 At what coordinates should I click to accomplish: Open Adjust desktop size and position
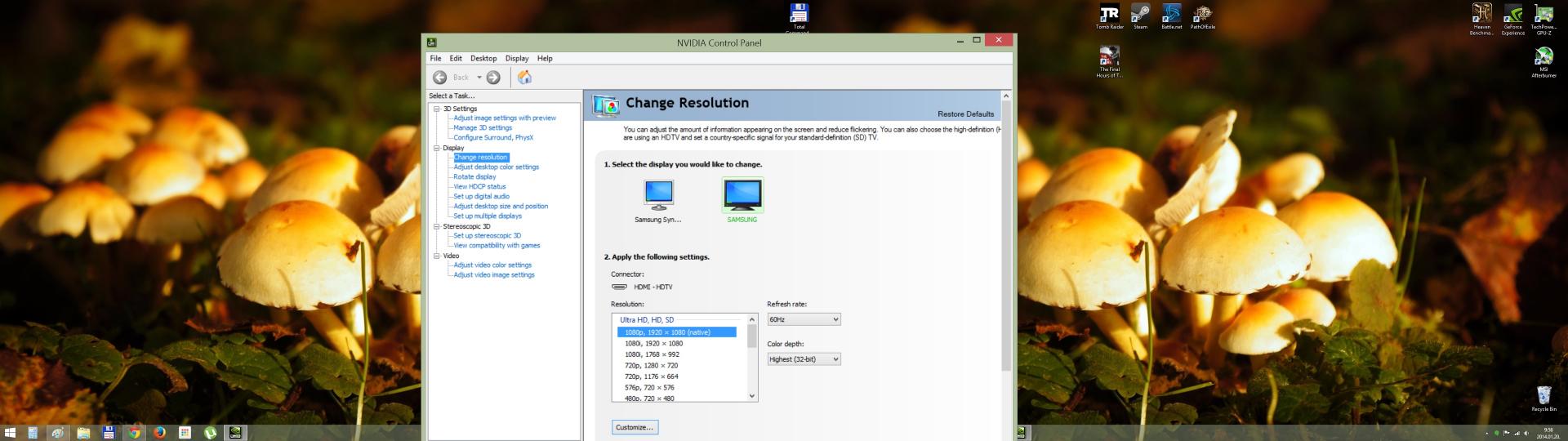point(501,207)
